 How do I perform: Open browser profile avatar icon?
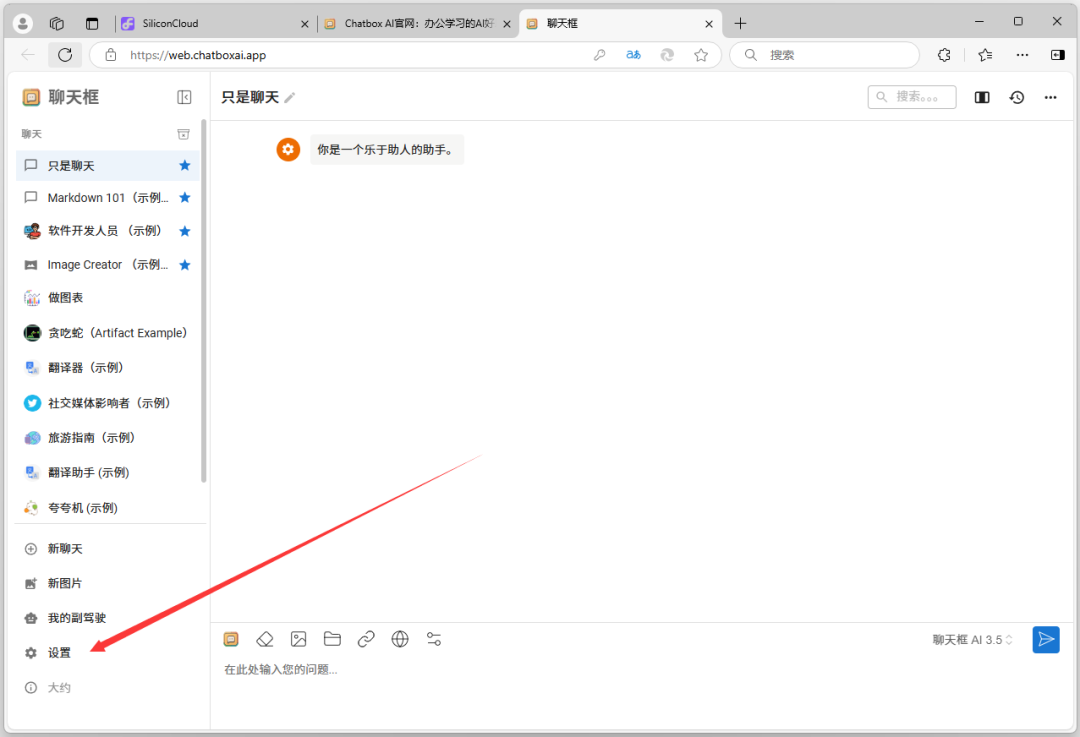point(23,23)
